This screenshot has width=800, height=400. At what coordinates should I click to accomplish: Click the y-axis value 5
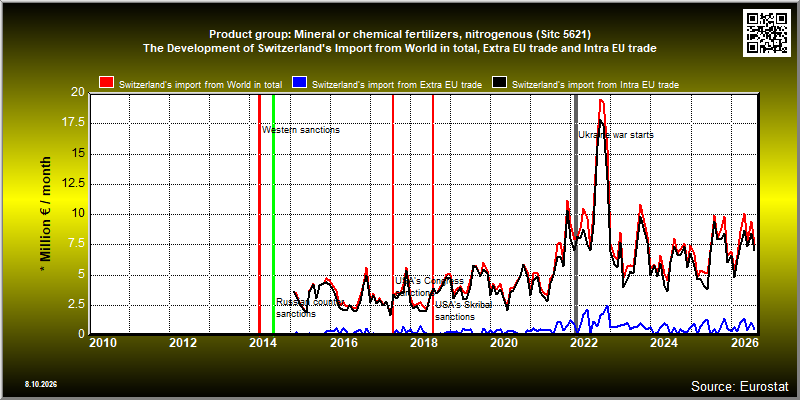click(x=81, y=274)
